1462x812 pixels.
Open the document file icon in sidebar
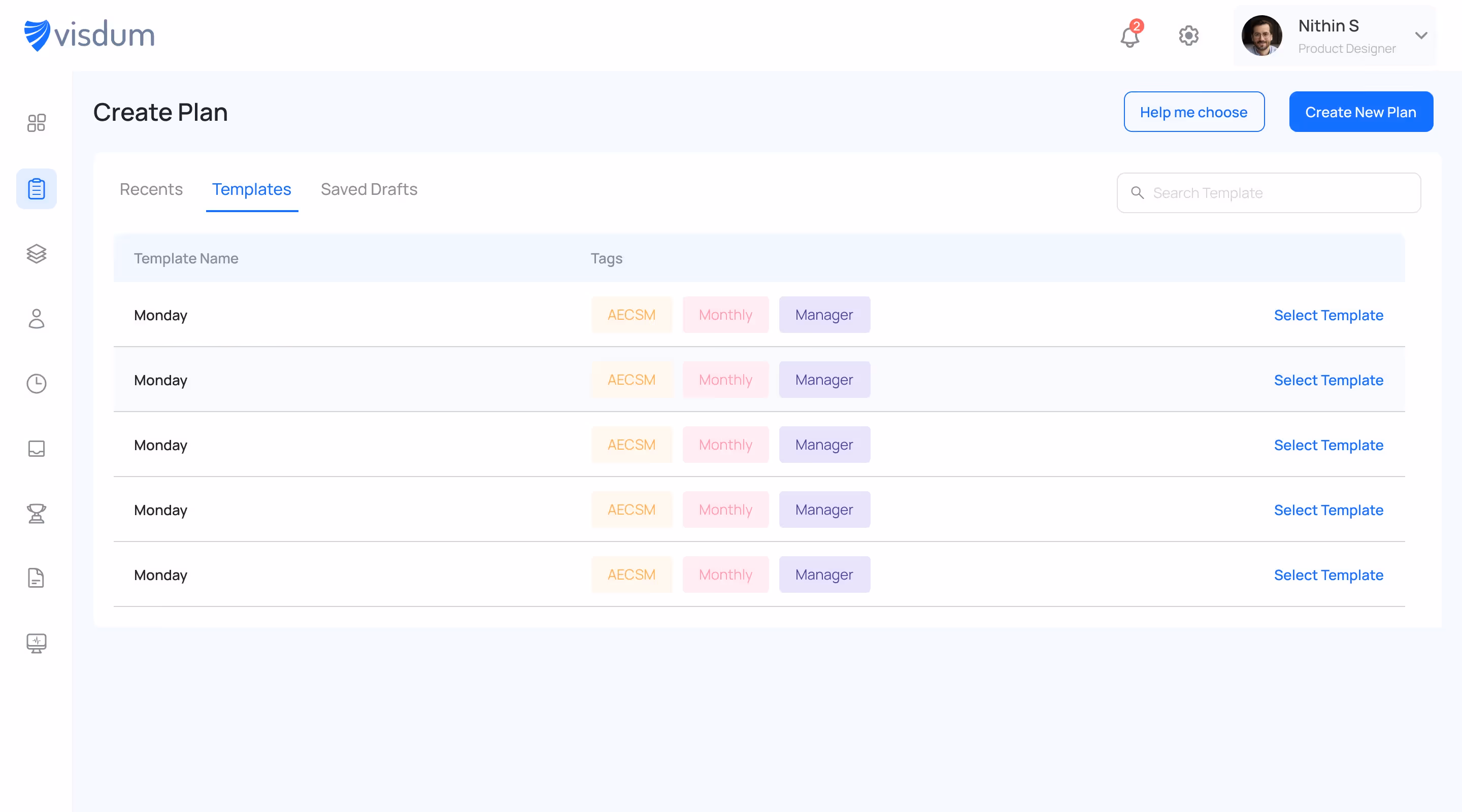pyautogui.click(x=37, y=578)
